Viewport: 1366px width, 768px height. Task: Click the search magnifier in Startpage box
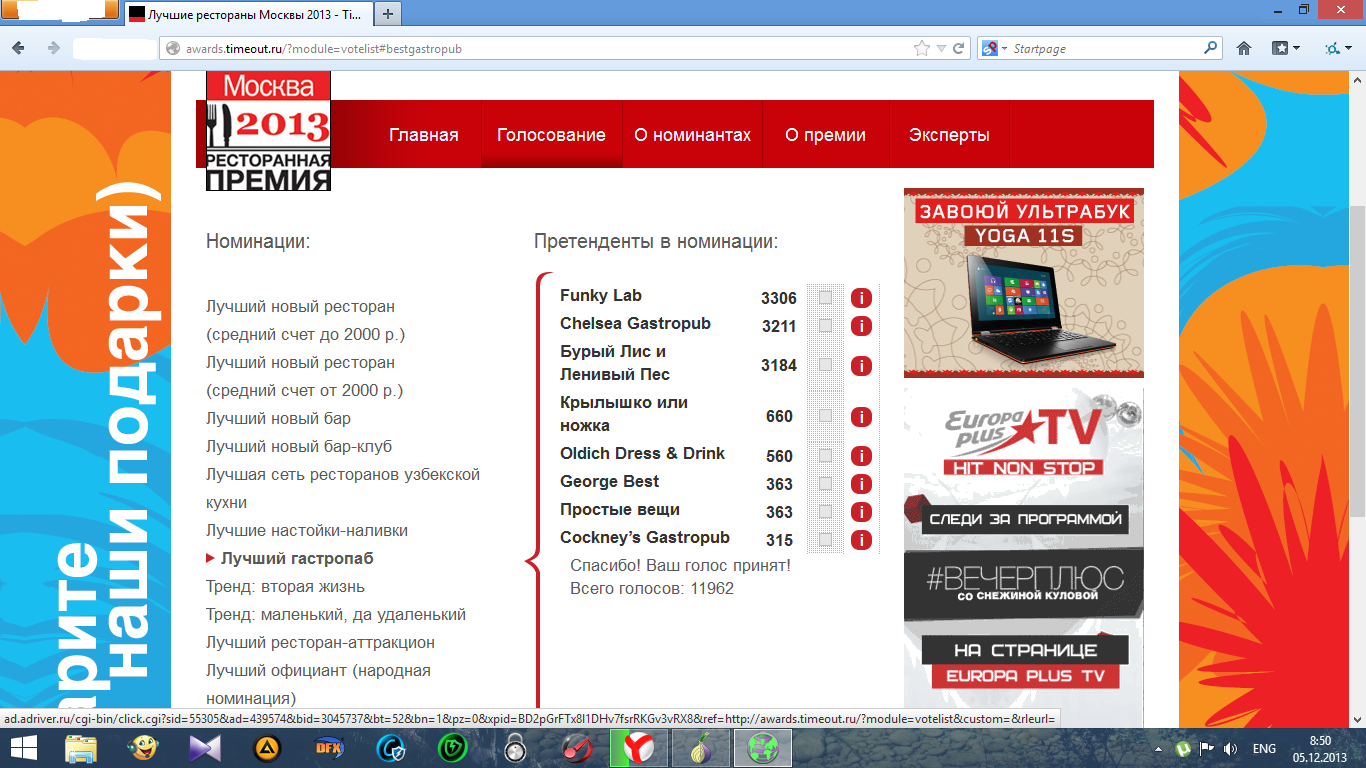click(1211, 48)
